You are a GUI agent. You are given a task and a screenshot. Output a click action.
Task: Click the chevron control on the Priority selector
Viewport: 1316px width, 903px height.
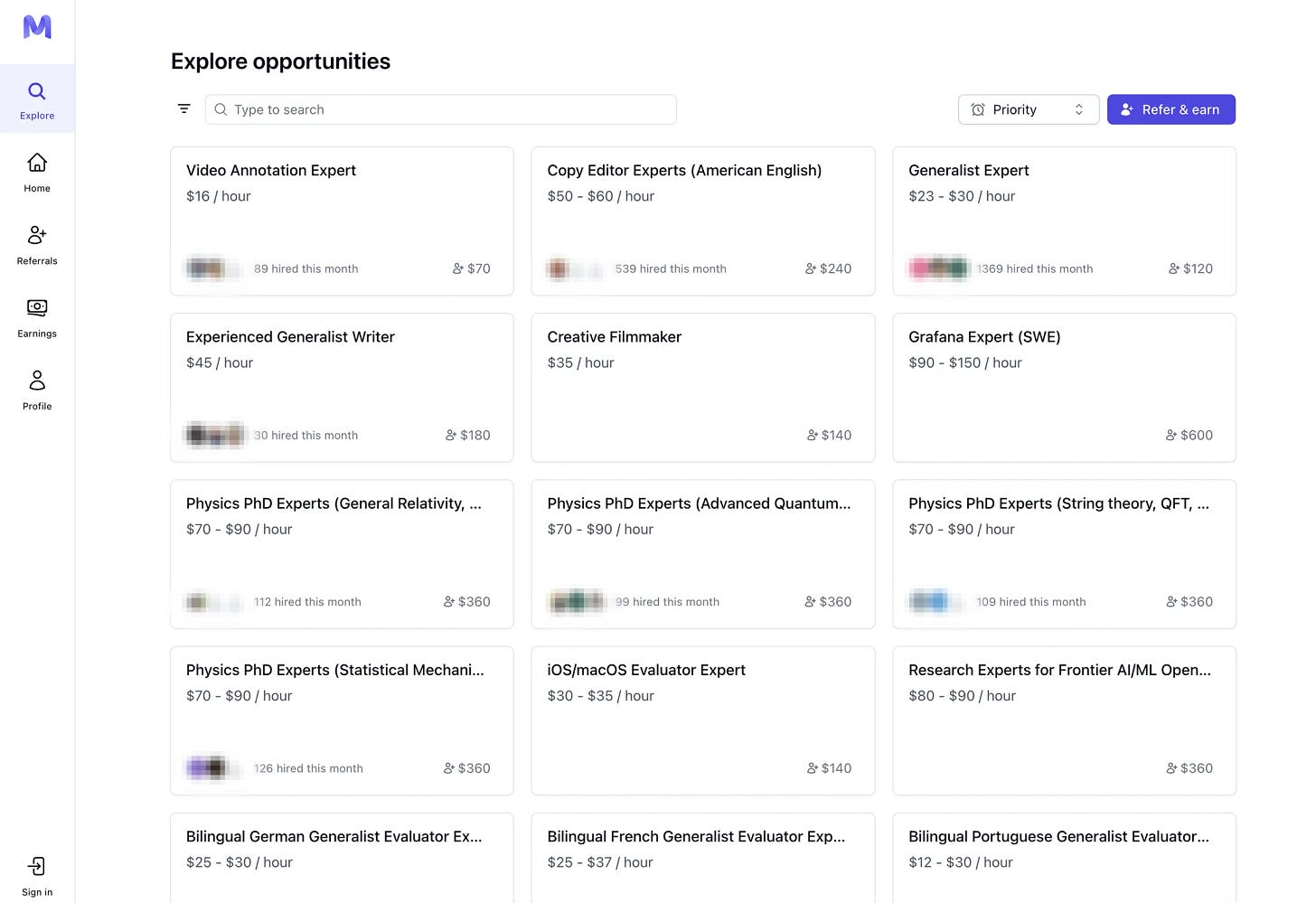1079,109
